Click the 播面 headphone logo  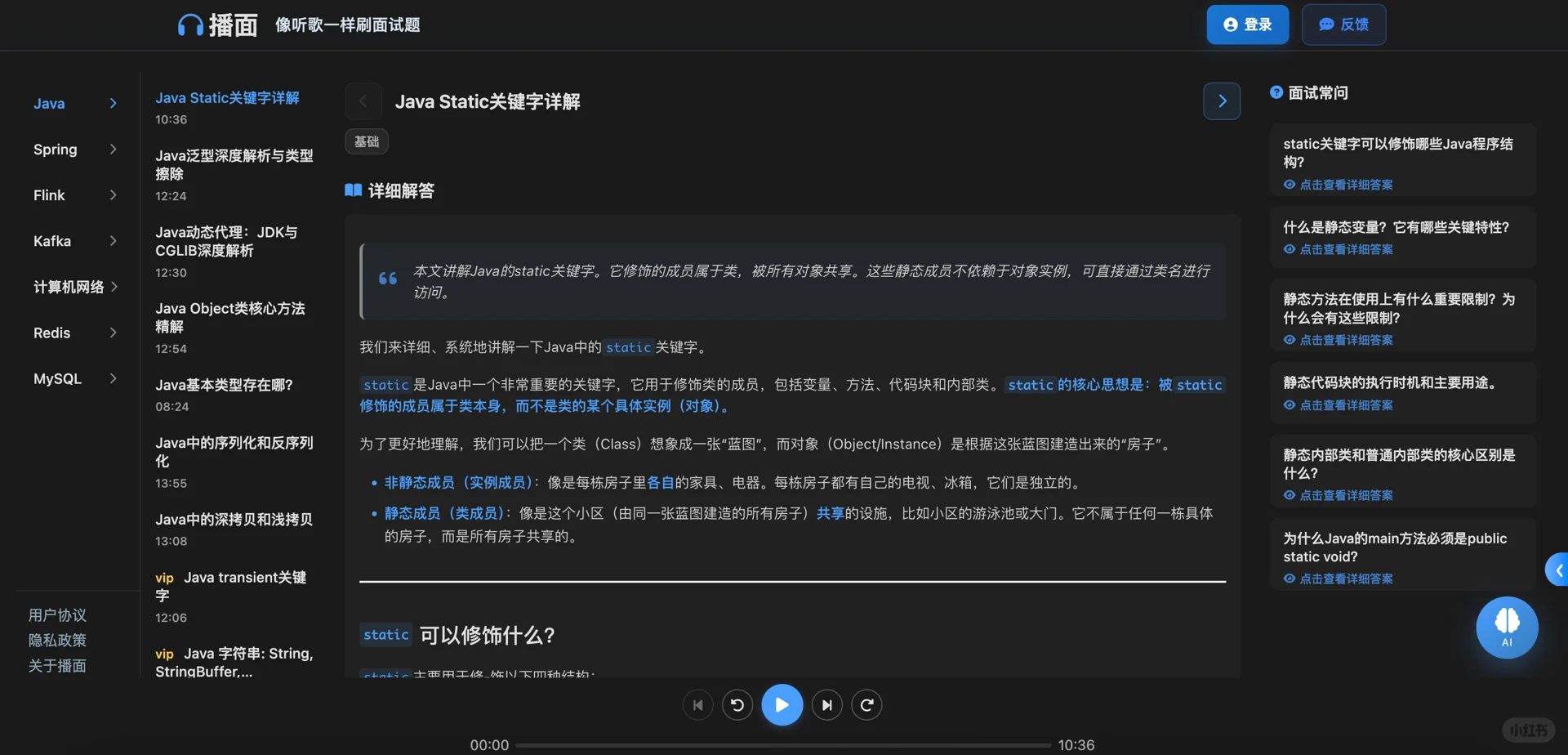(216, 25)
